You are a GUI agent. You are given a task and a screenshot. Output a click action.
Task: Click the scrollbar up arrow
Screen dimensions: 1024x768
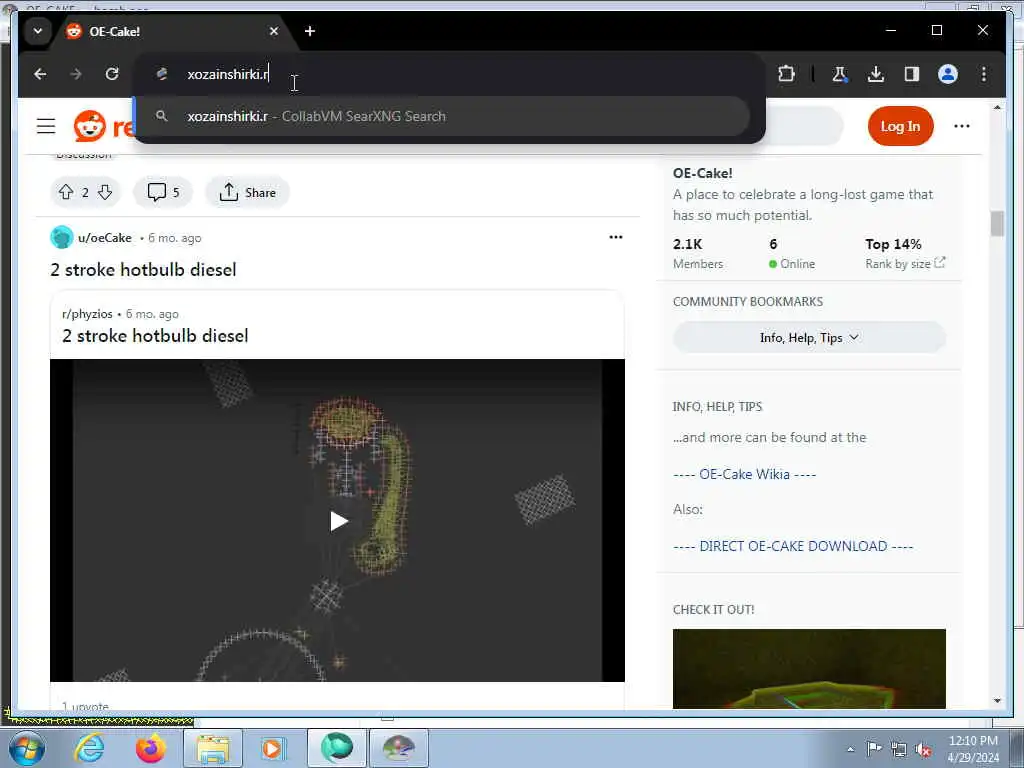tap(997, 107)
